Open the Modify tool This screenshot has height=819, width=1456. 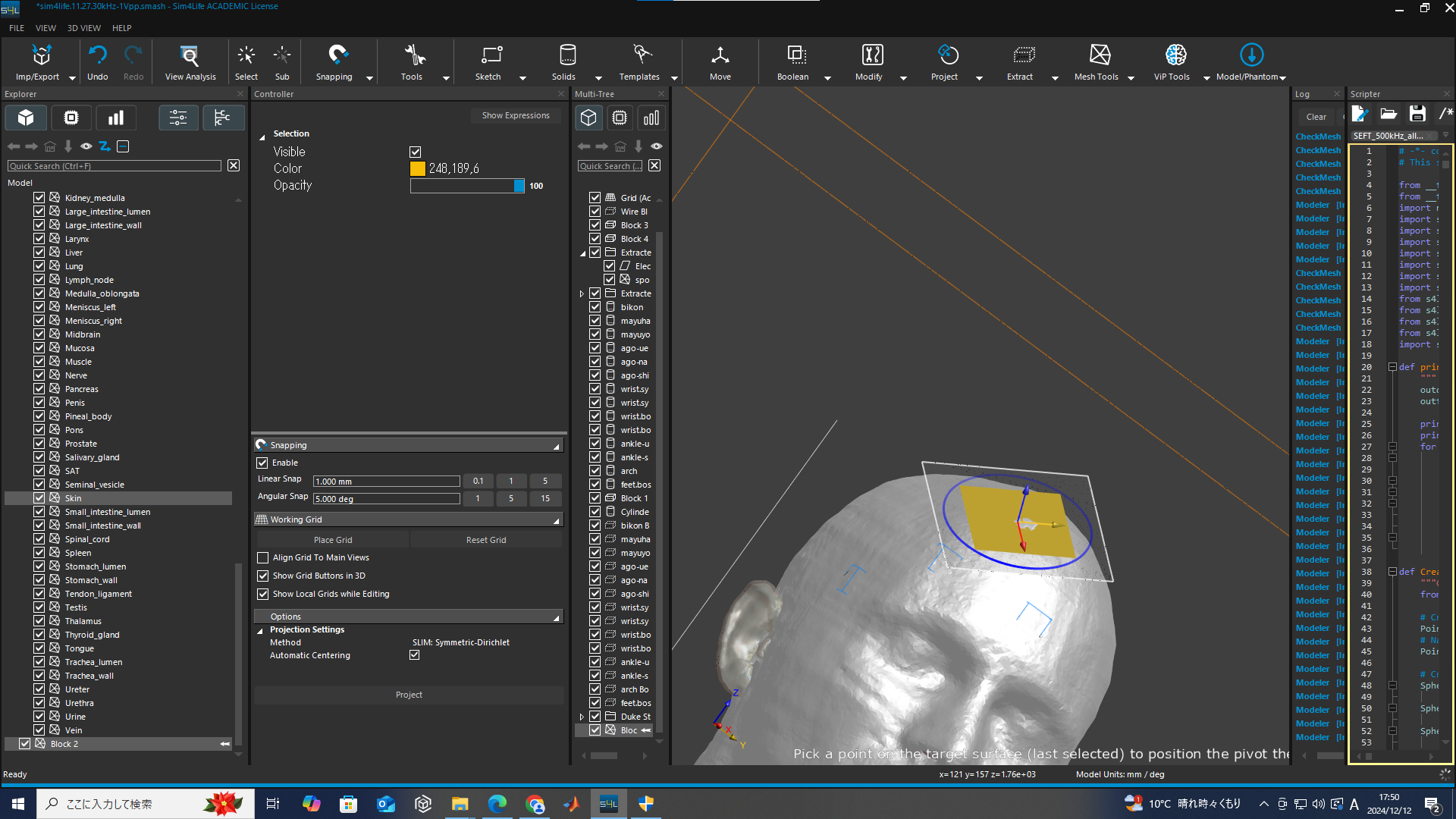(x=871, y=61)
